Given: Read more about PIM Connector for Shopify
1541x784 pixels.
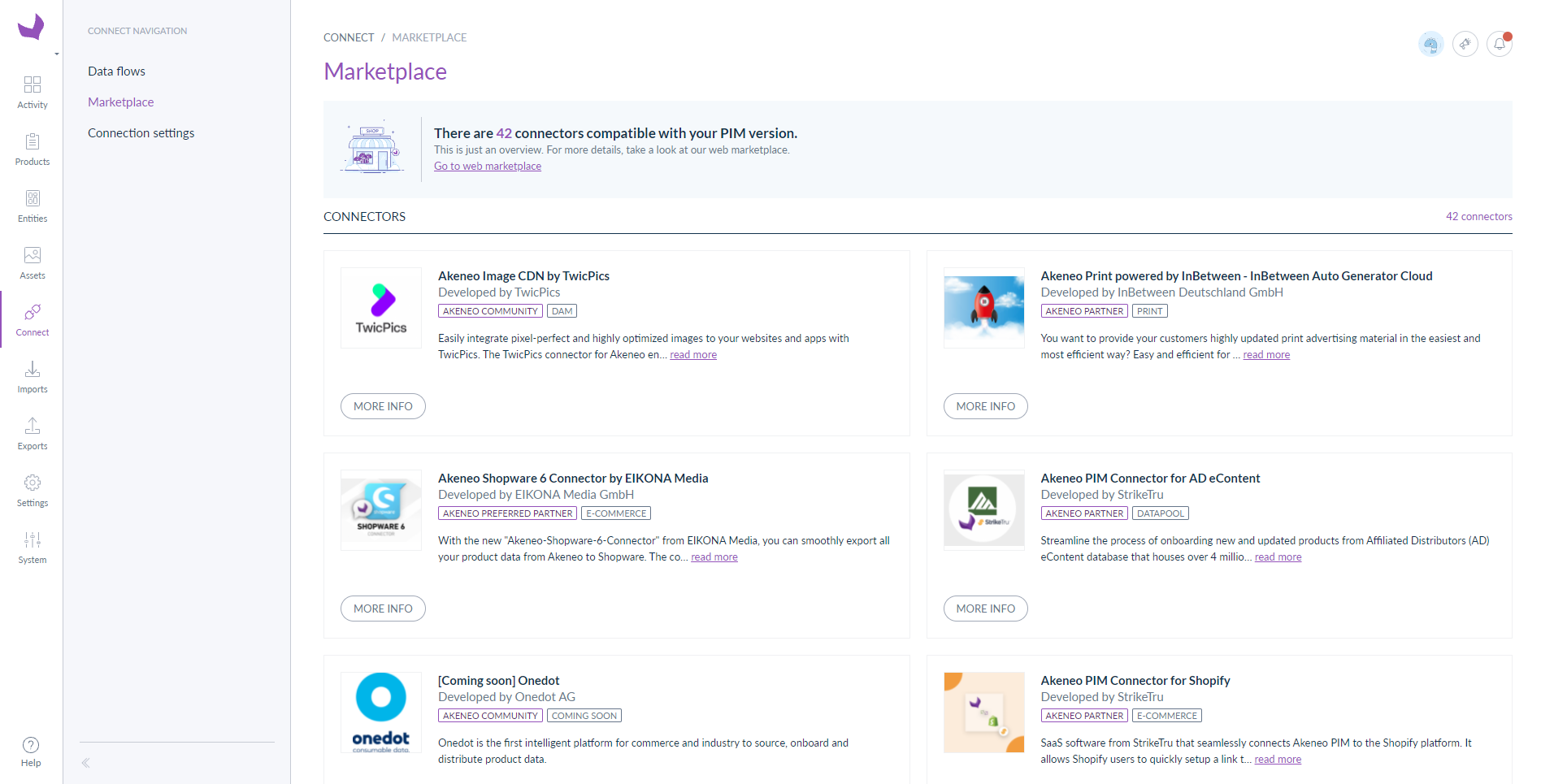Looking at the screenshot, I should pos(1278,760).
